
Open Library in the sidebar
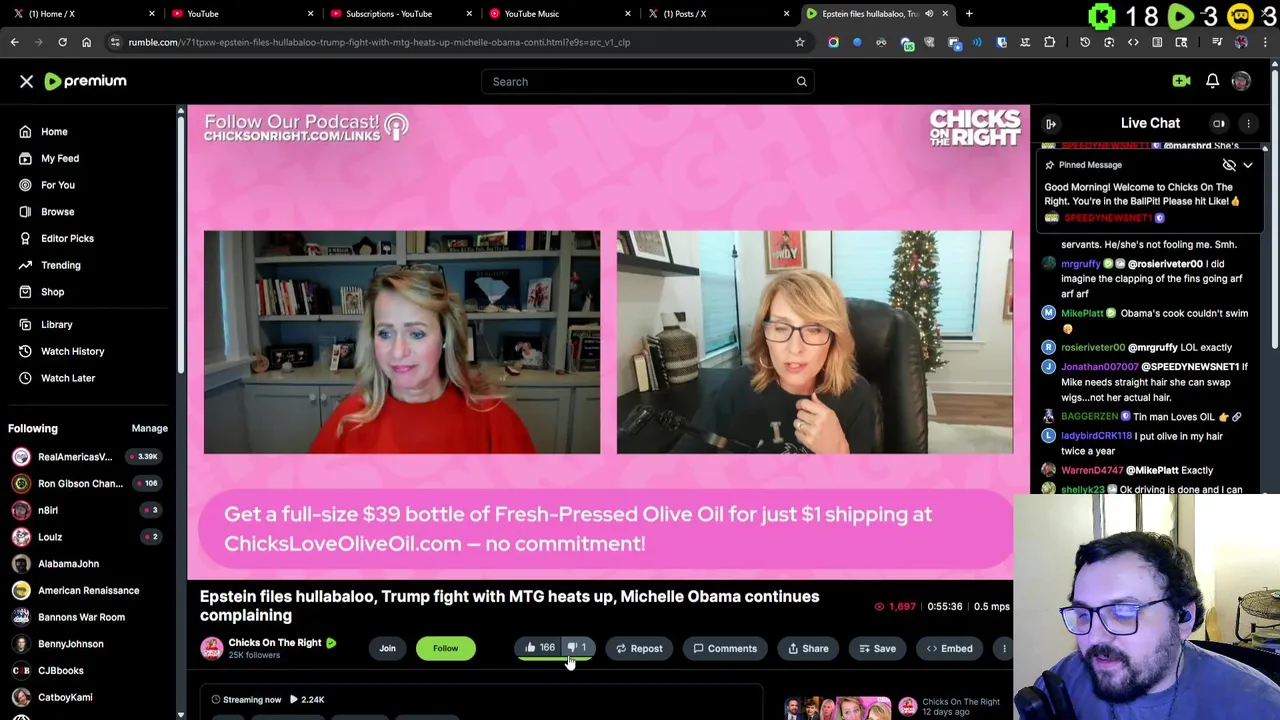pos(56,325)
